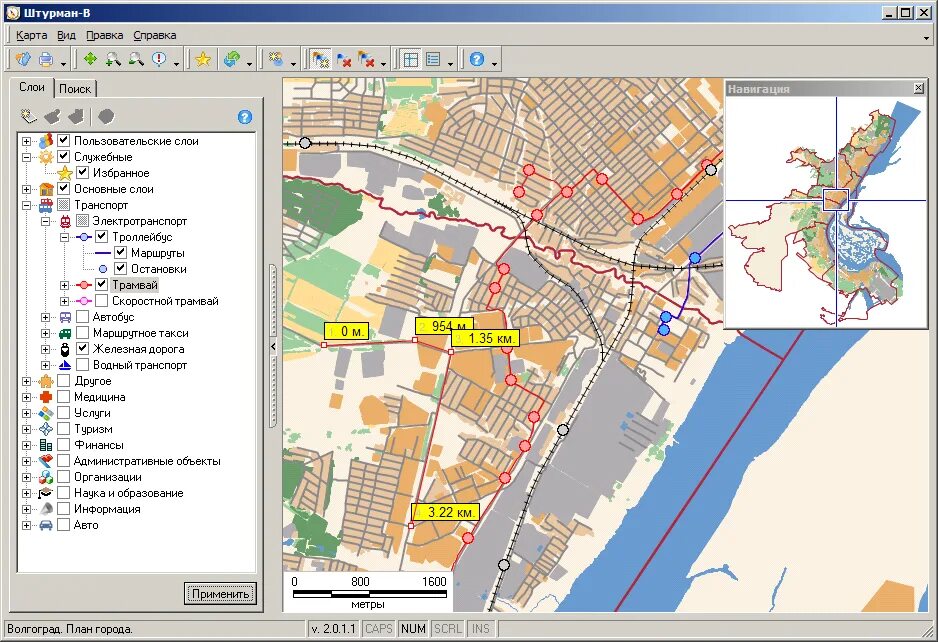Uncheck the Остановки checkbox
This screenshot has height=642, width=938.
[x=121, y=269]
